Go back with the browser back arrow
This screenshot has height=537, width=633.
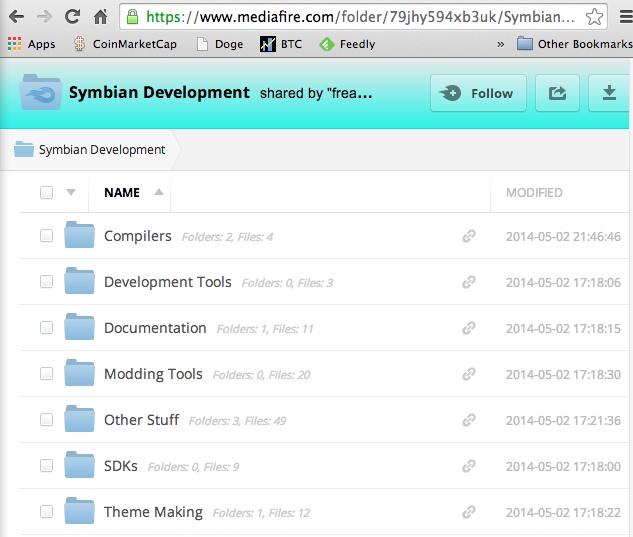click(16, 17)
